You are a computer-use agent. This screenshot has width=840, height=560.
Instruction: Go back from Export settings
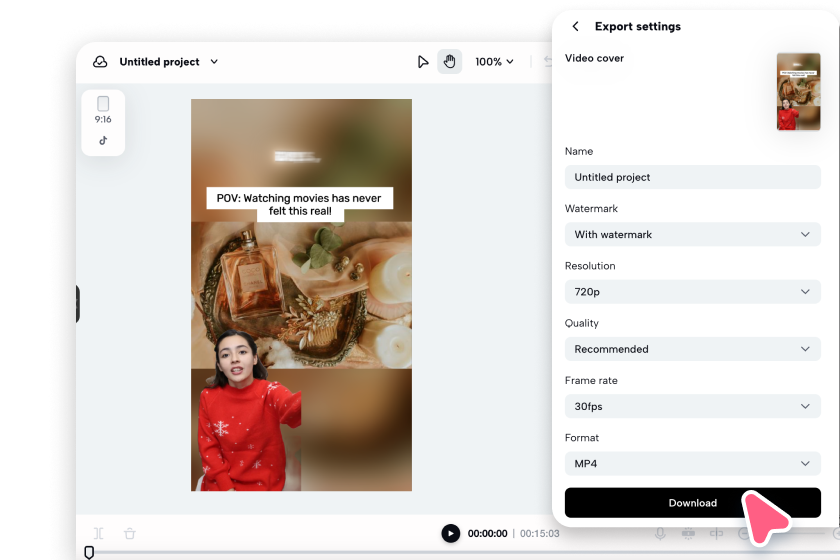[575, 26]
